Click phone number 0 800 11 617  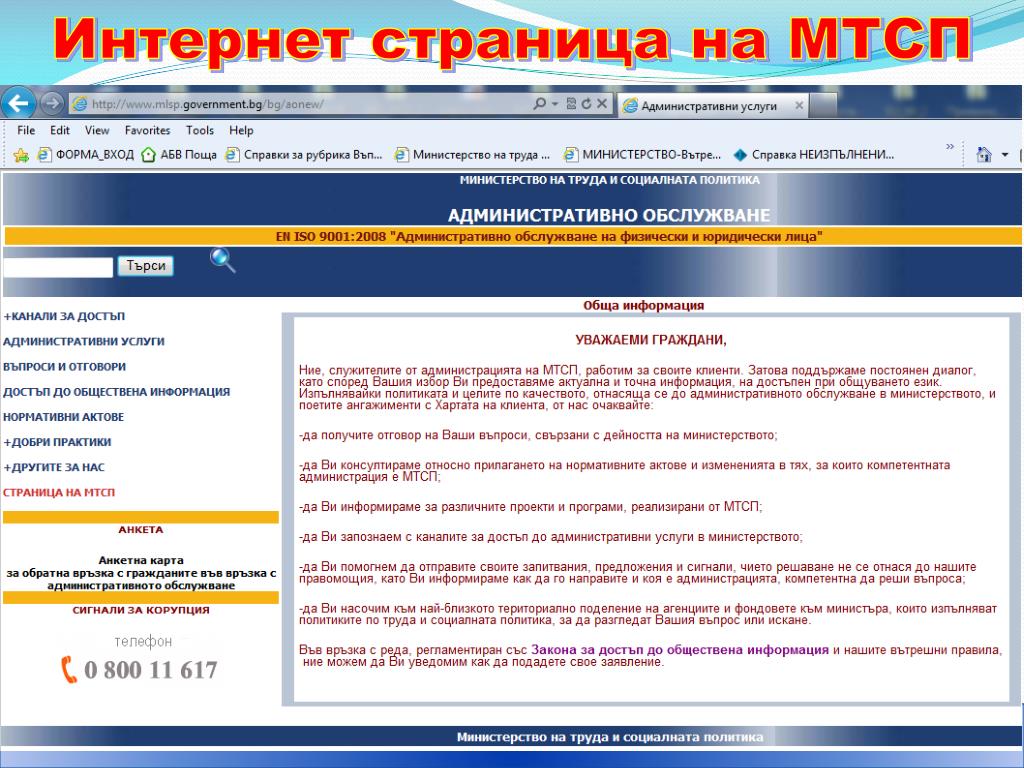151,670
